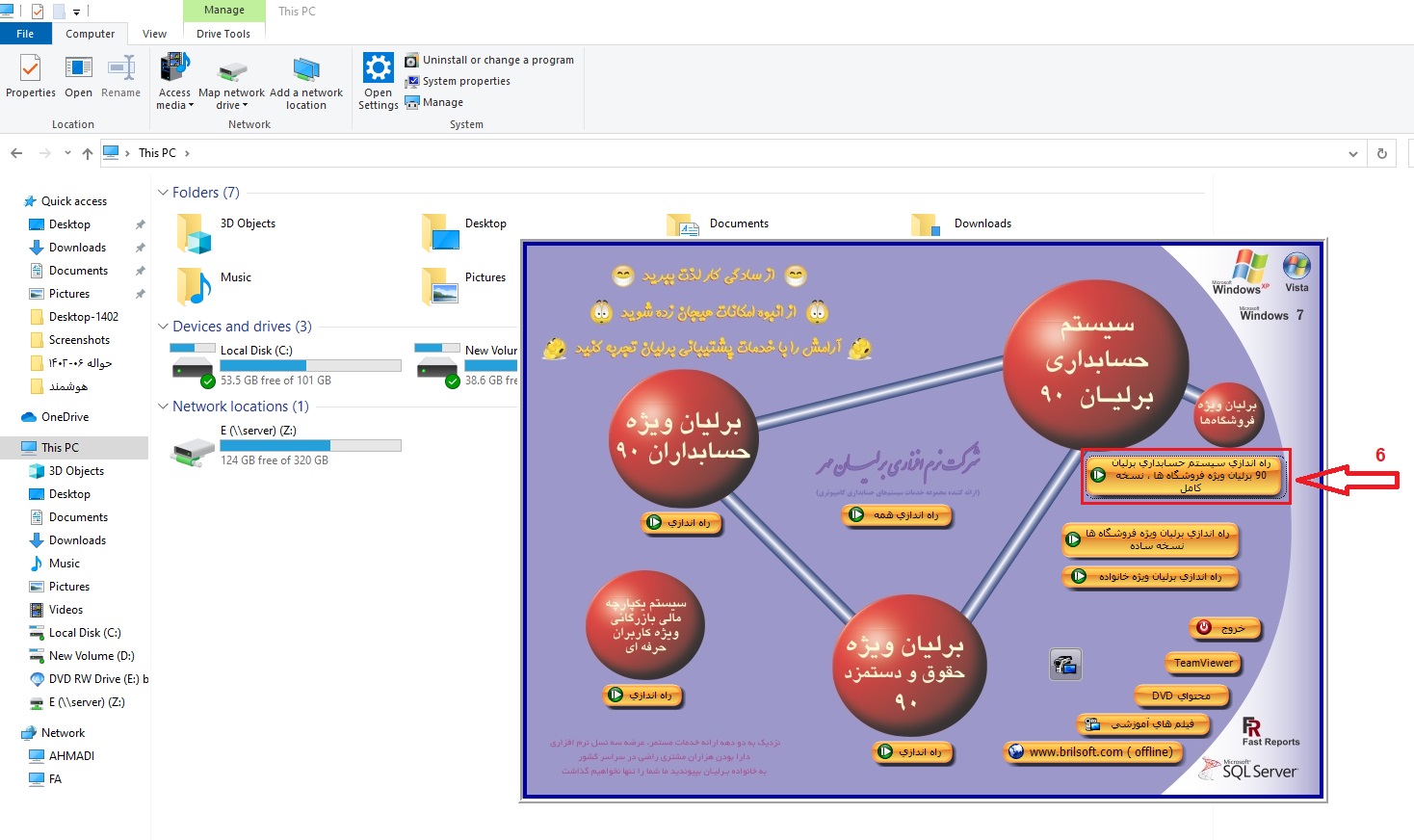Open the Access media dropdown
Screen dimensions: 1414x840
(x=174, y=81)
